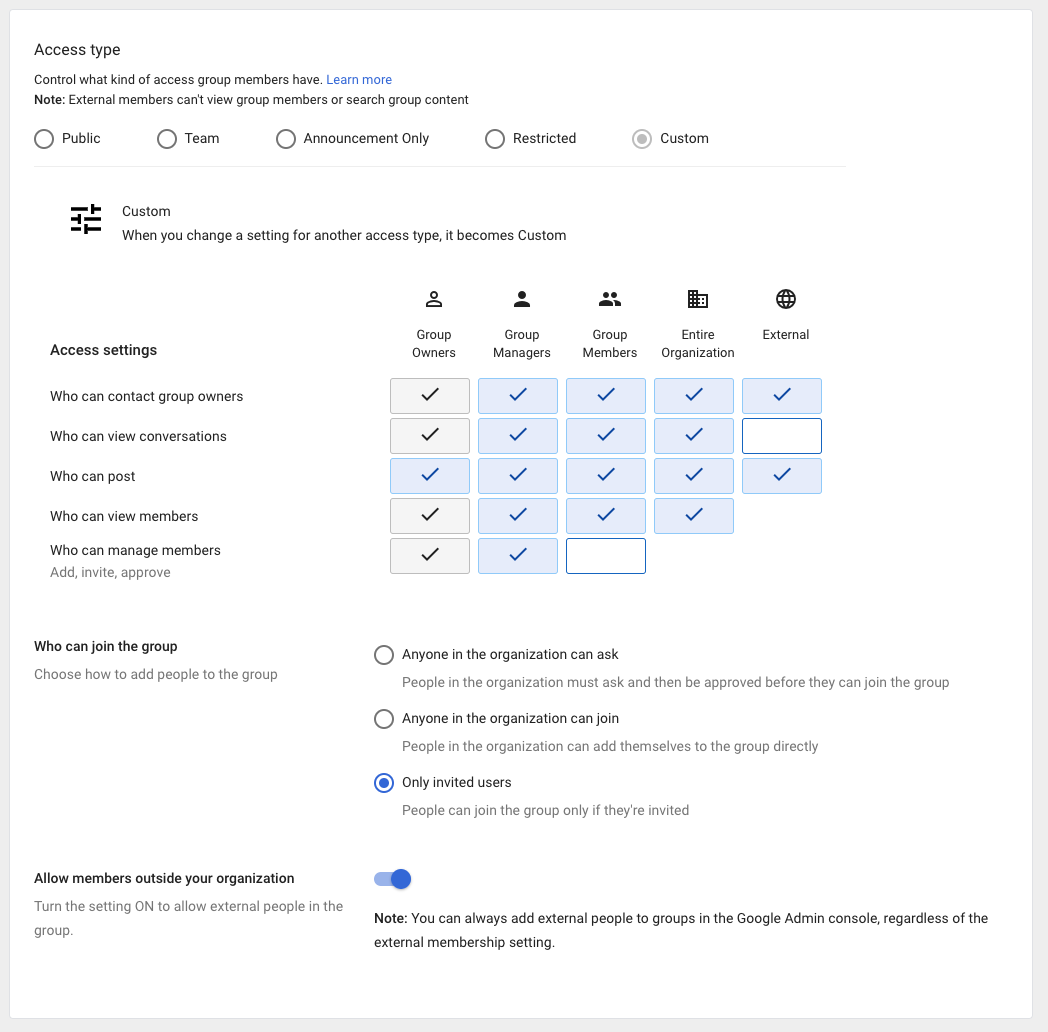Screen dimensions: 1048x1032
Task: Click the Group Managers icon
Action: 522,299
